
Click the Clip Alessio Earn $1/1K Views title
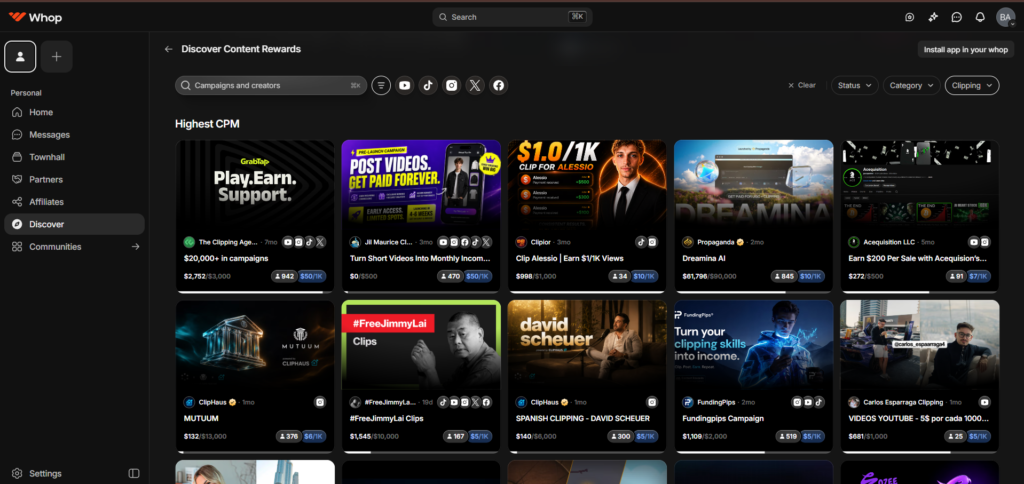tap(569, 259)
